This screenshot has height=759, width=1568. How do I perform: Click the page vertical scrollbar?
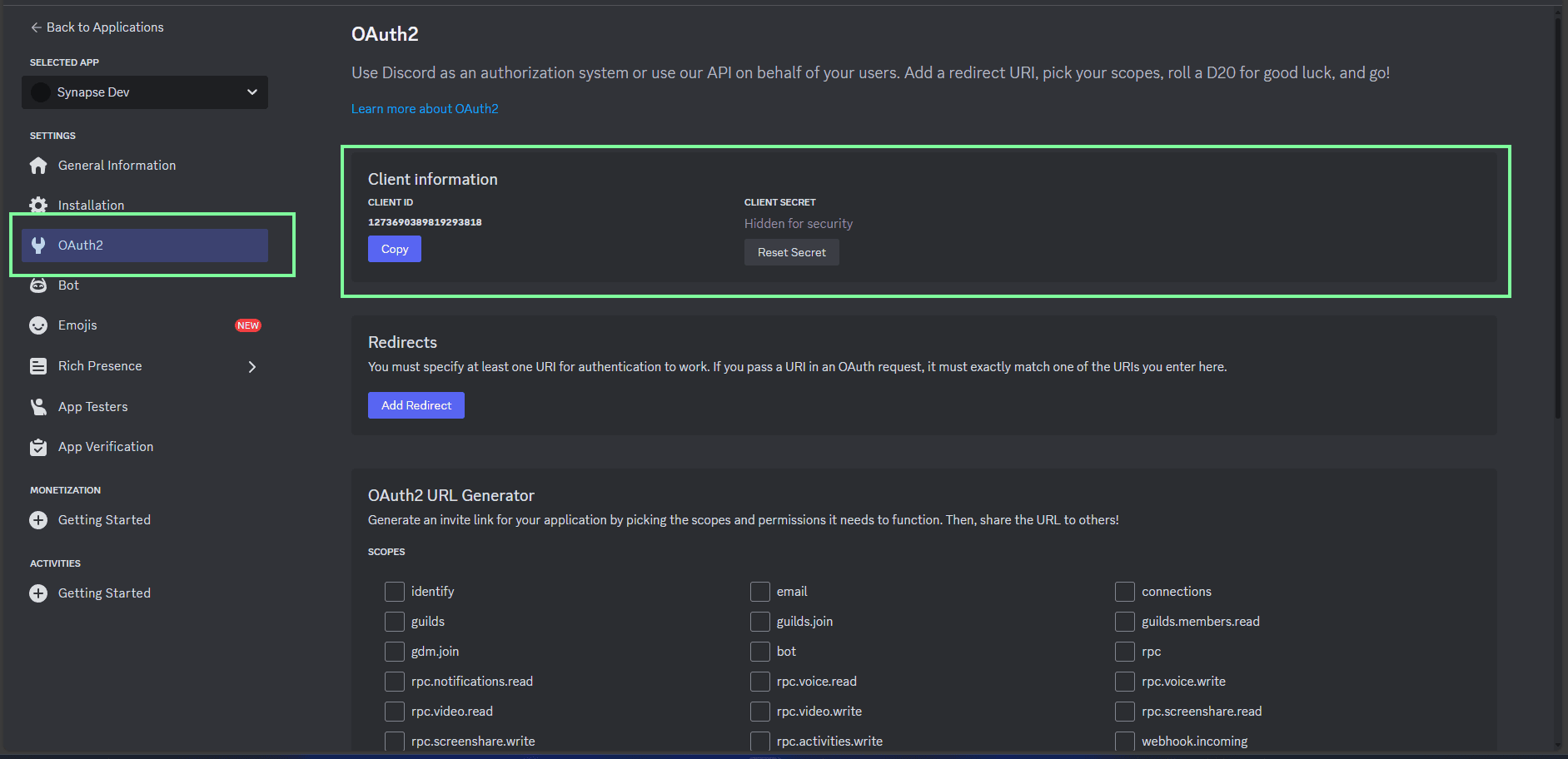[x=1558, y=216]
